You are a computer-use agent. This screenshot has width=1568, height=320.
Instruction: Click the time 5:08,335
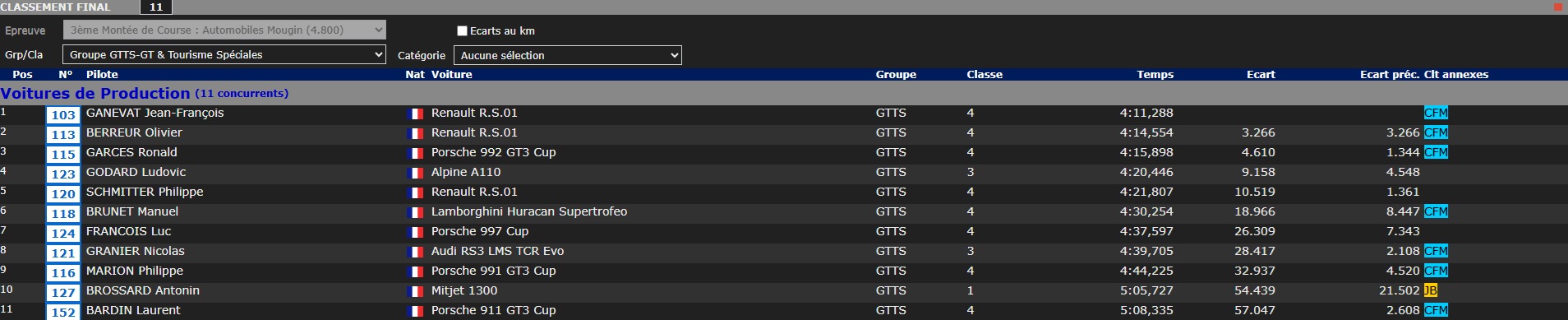tap(1146, 310)
